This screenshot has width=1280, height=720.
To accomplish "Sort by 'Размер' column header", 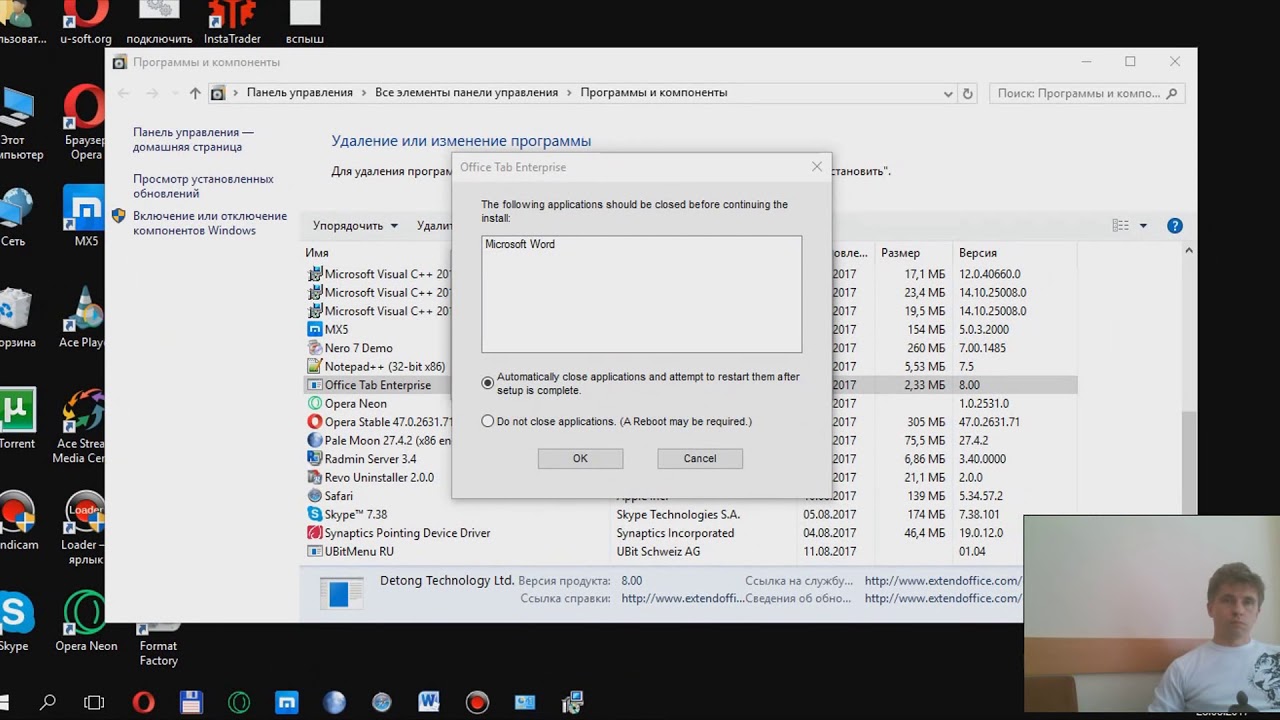I will 900,253.
